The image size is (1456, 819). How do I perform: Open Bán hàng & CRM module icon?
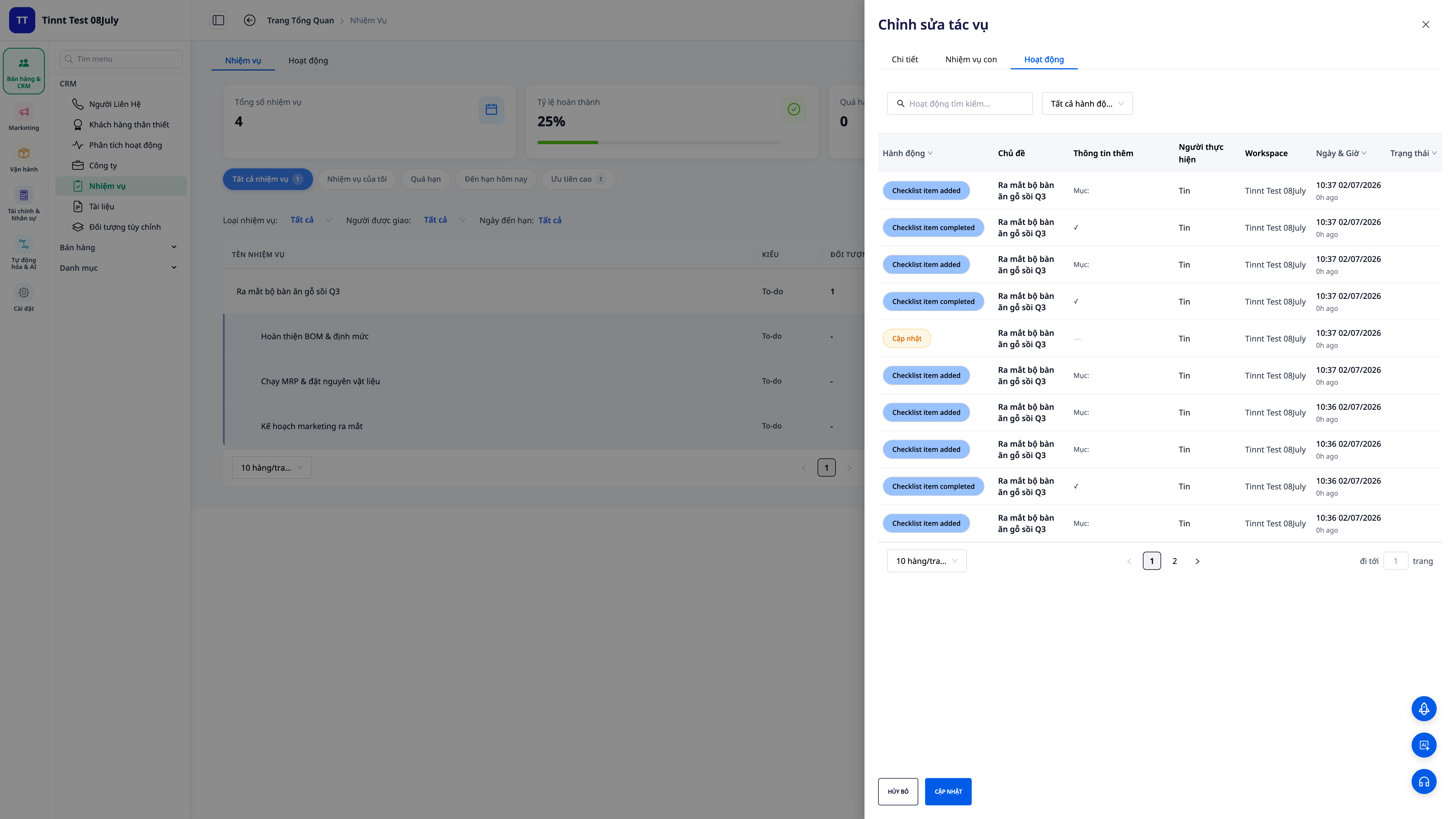[x=24, y=71]
